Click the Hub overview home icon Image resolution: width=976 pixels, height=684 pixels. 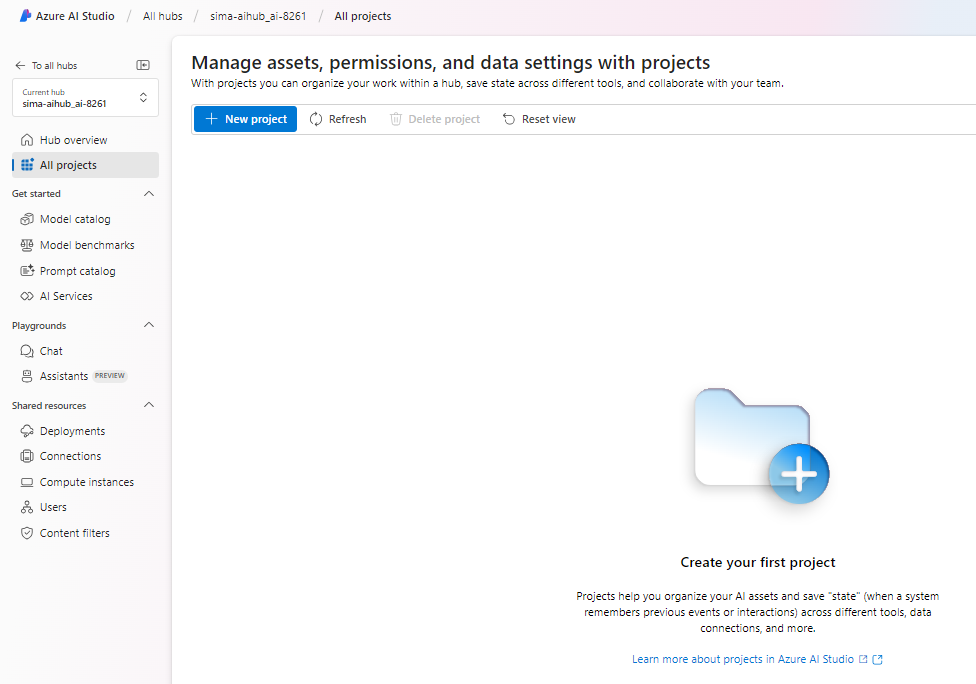pyautogui.click(x=27, y=140)
